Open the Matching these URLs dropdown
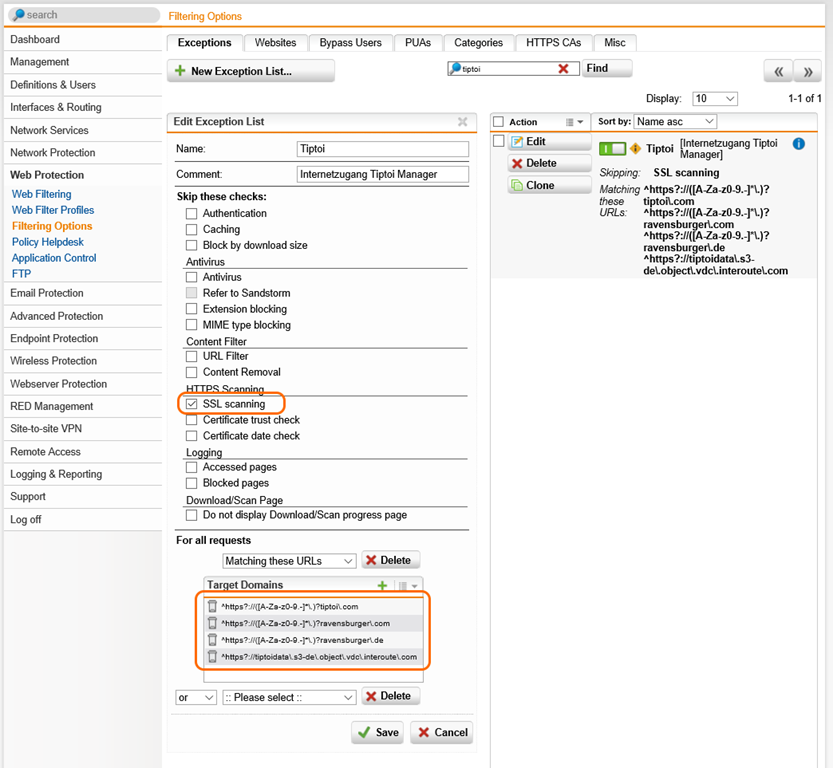Image resolution: width=833 pixels, height=768 pixels. point(289,561)
